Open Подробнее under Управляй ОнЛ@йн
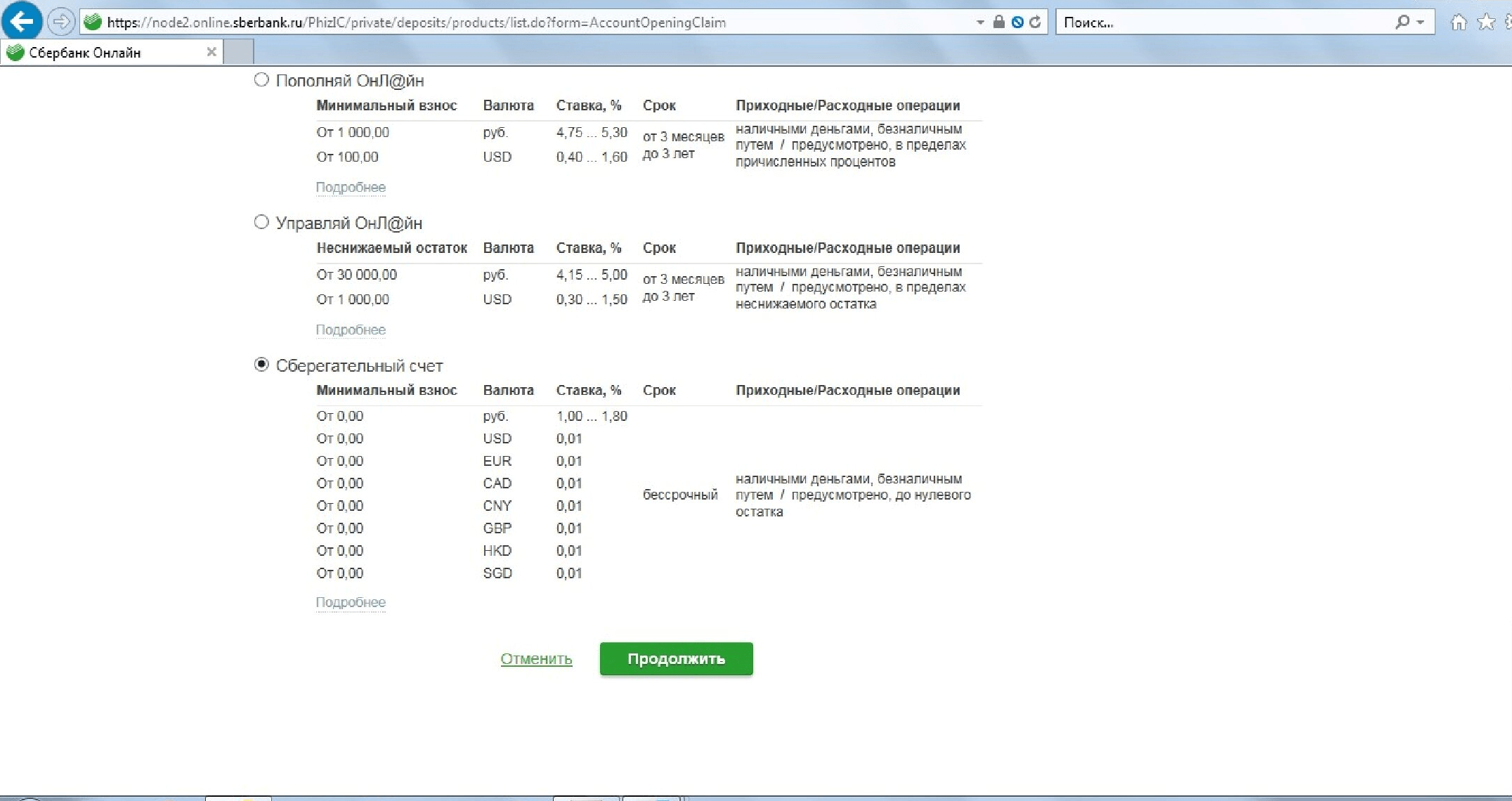Viewport: 1512px width, 801px height. coord(351,330)
